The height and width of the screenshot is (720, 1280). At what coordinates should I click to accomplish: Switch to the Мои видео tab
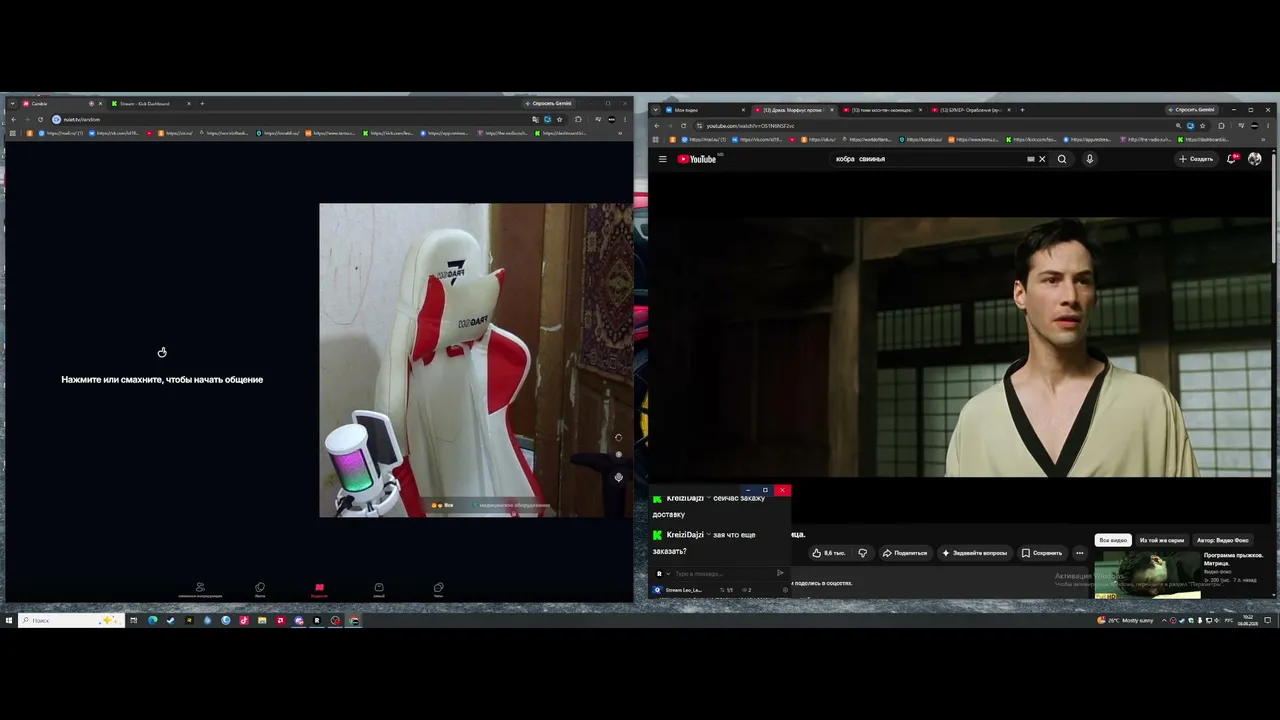(704, 110)
